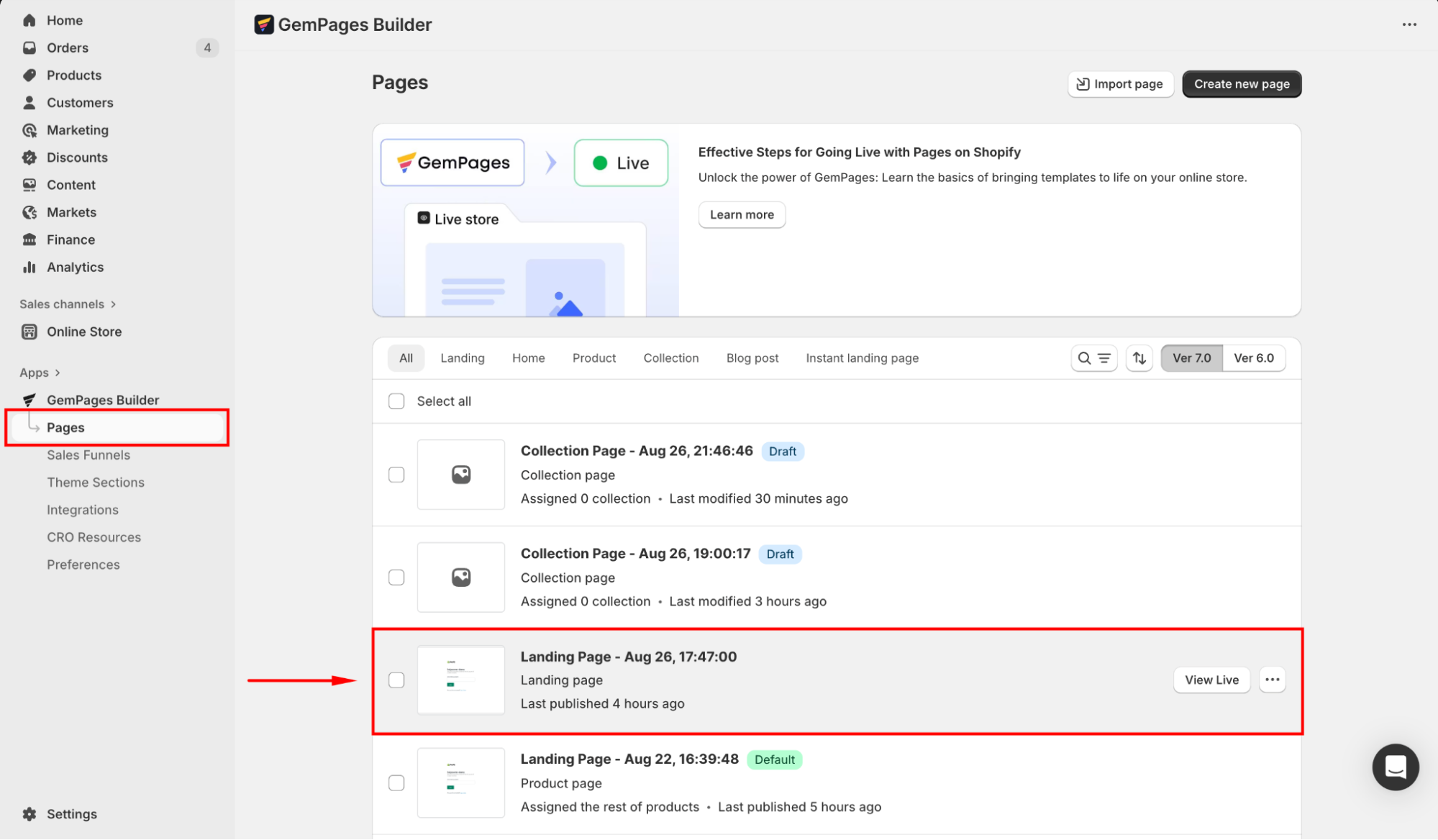Open the chat support bubble icon
Screen dimensions: 1438x840
pyautogui.click(x=1395, y=767)
